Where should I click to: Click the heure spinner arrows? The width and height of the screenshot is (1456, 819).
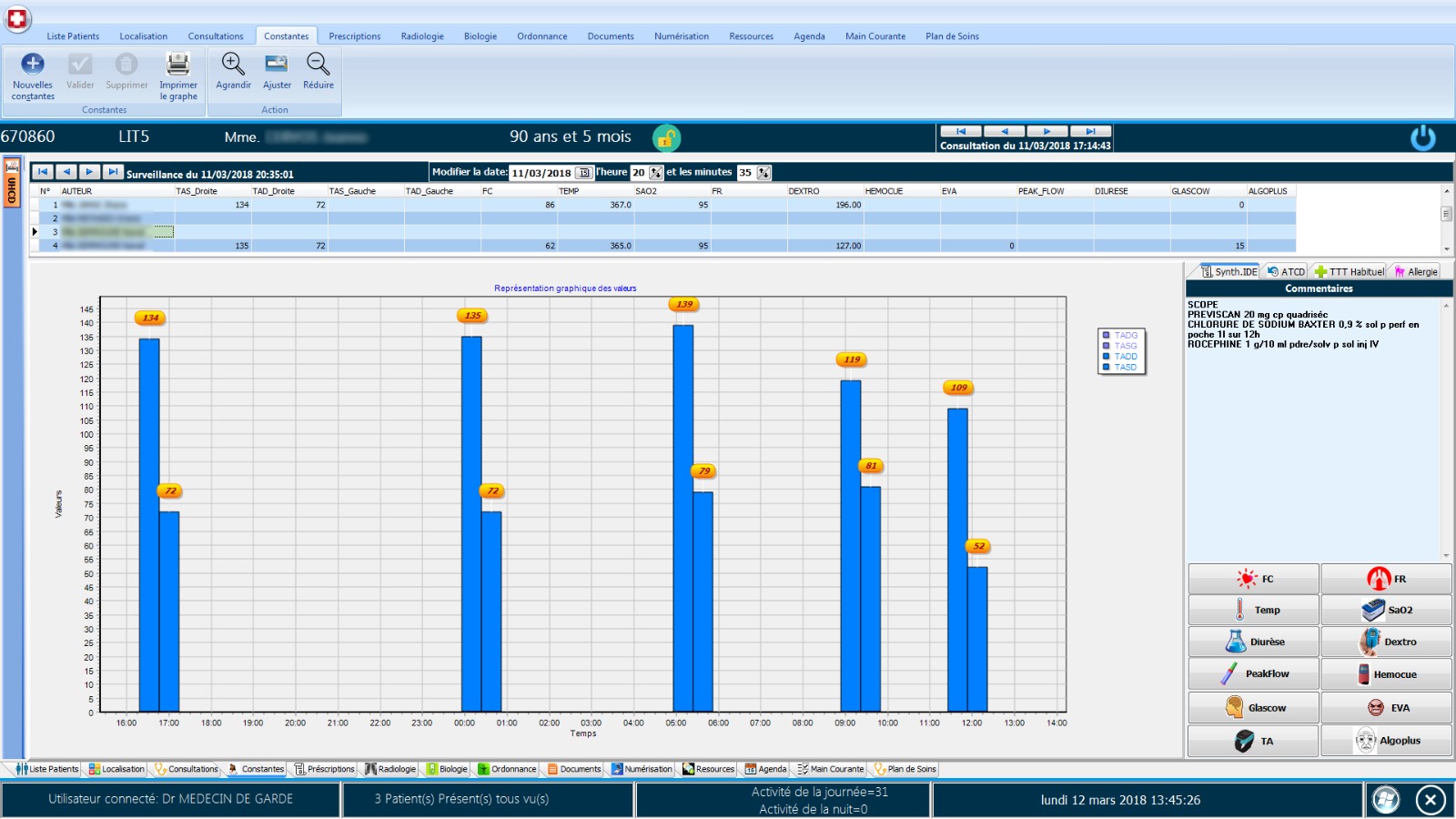click(655, 173)
